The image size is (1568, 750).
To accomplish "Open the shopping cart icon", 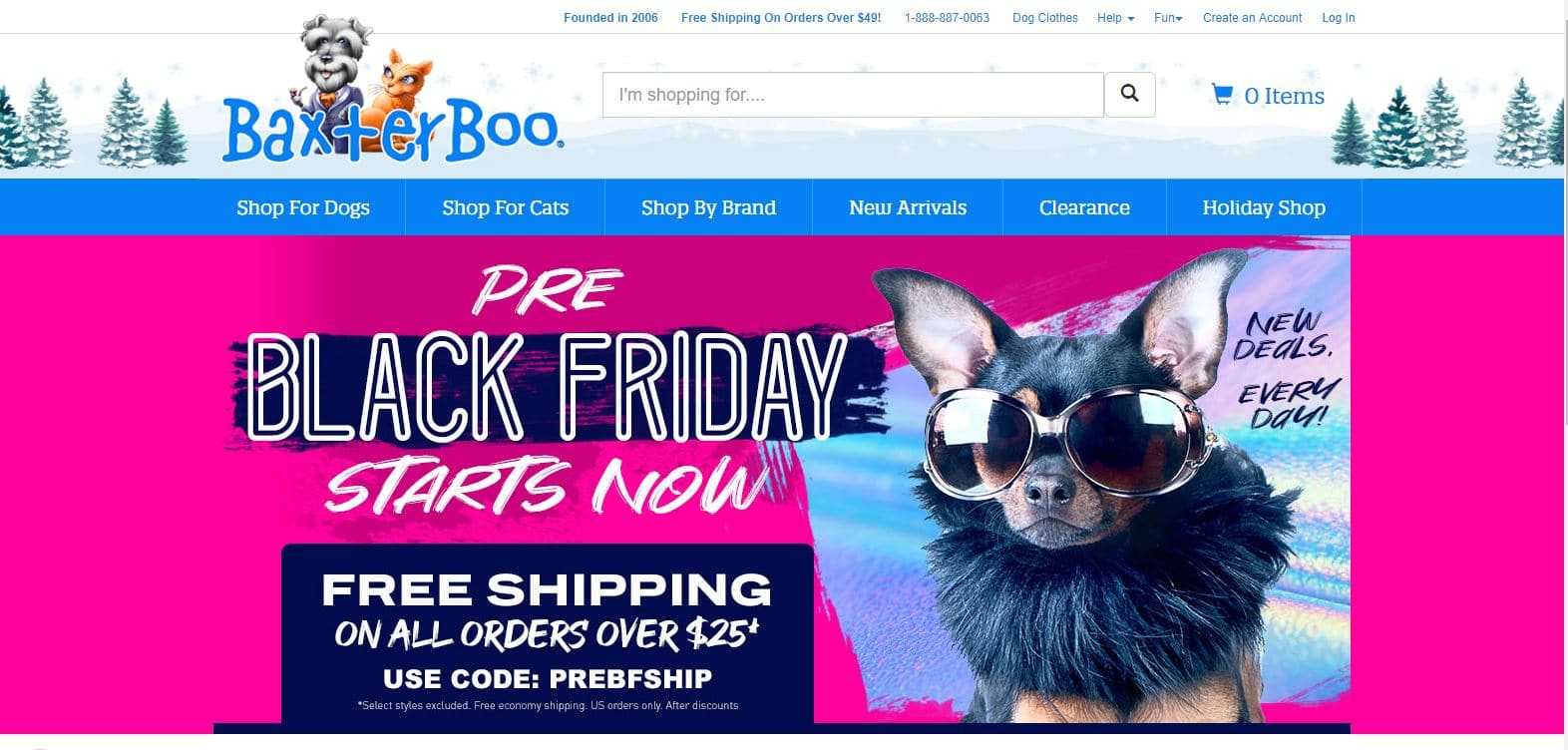I will point(1222,95).
